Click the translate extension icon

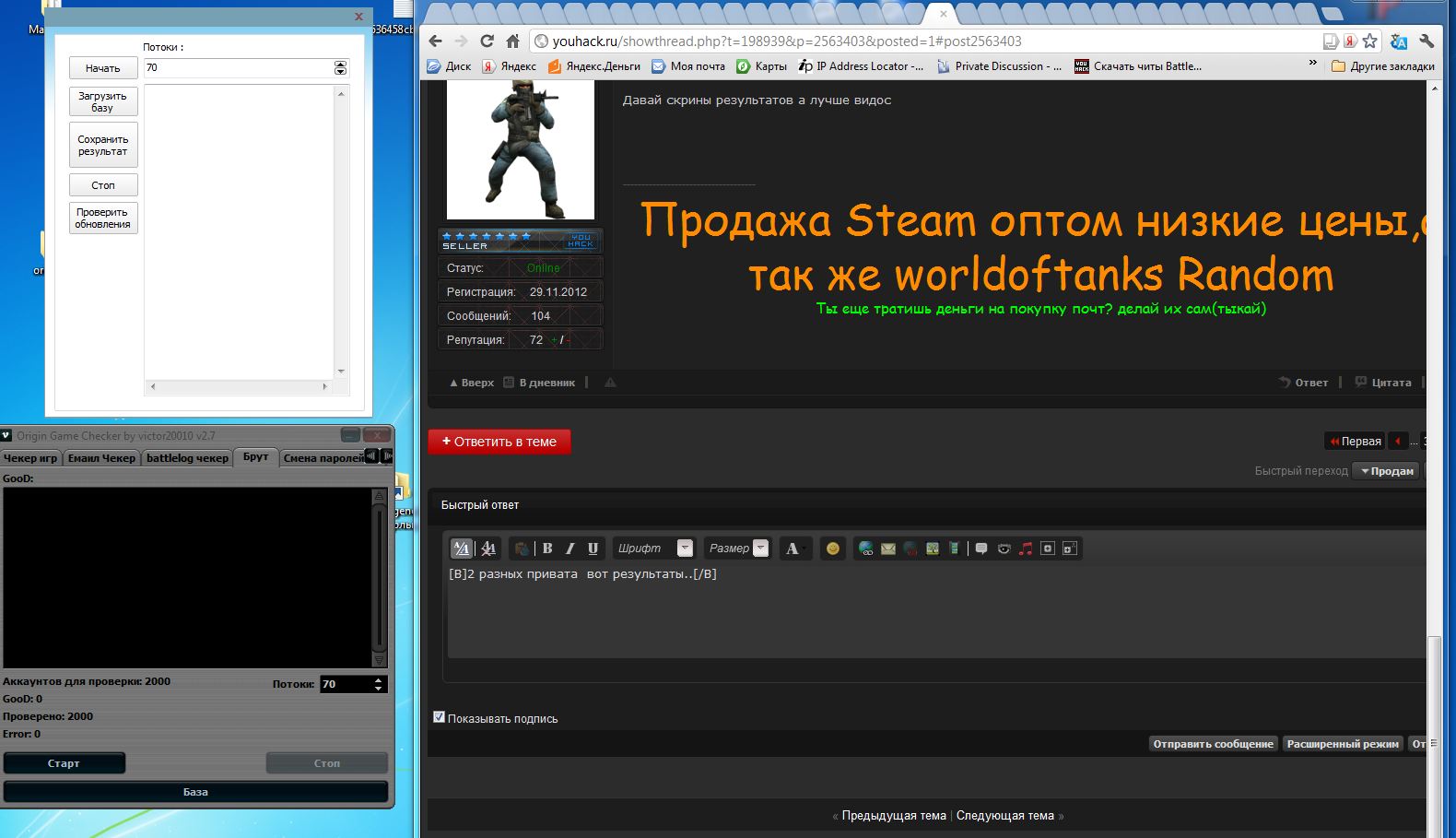tap(1399, 41)
